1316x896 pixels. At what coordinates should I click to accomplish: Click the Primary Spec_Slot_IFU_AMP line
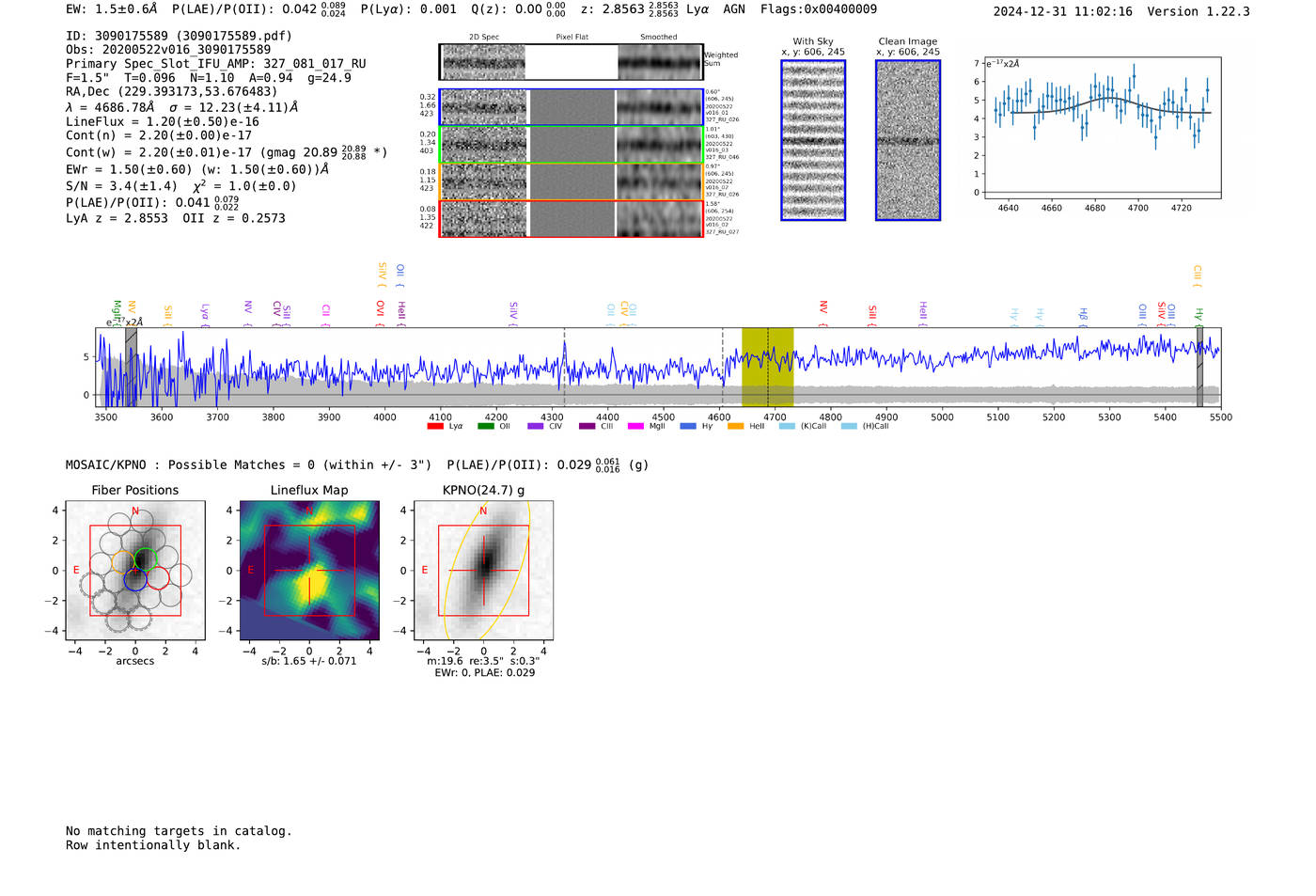point(216,64)
